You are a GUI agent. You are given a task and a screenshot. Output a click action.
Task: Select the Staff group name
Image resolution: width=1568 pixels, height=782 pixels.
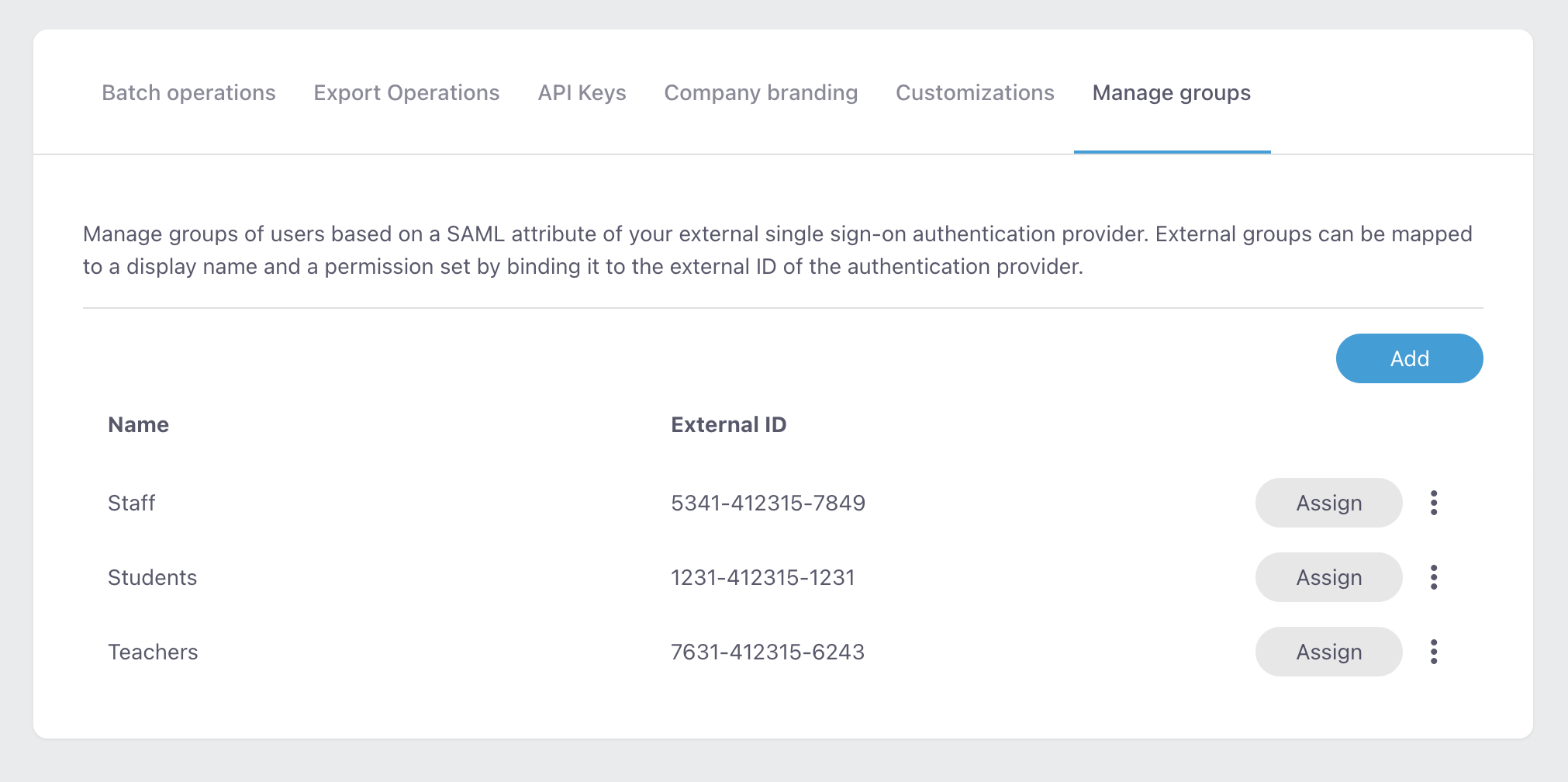[x=132, y=503]
